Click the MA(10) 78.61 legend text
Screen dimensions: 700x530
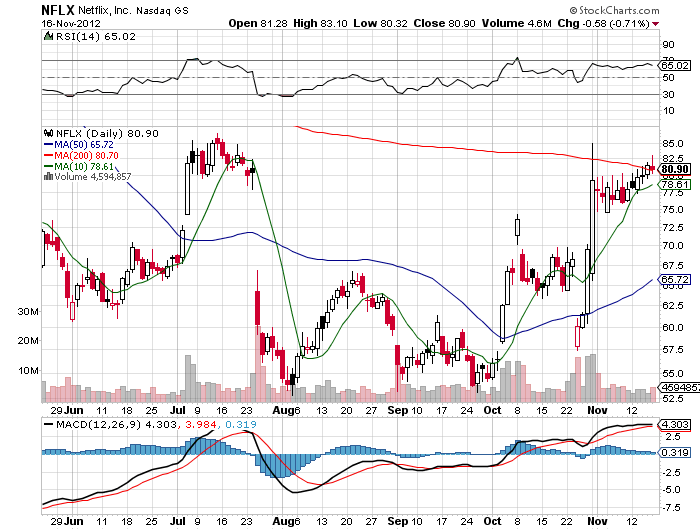point(83,167)
